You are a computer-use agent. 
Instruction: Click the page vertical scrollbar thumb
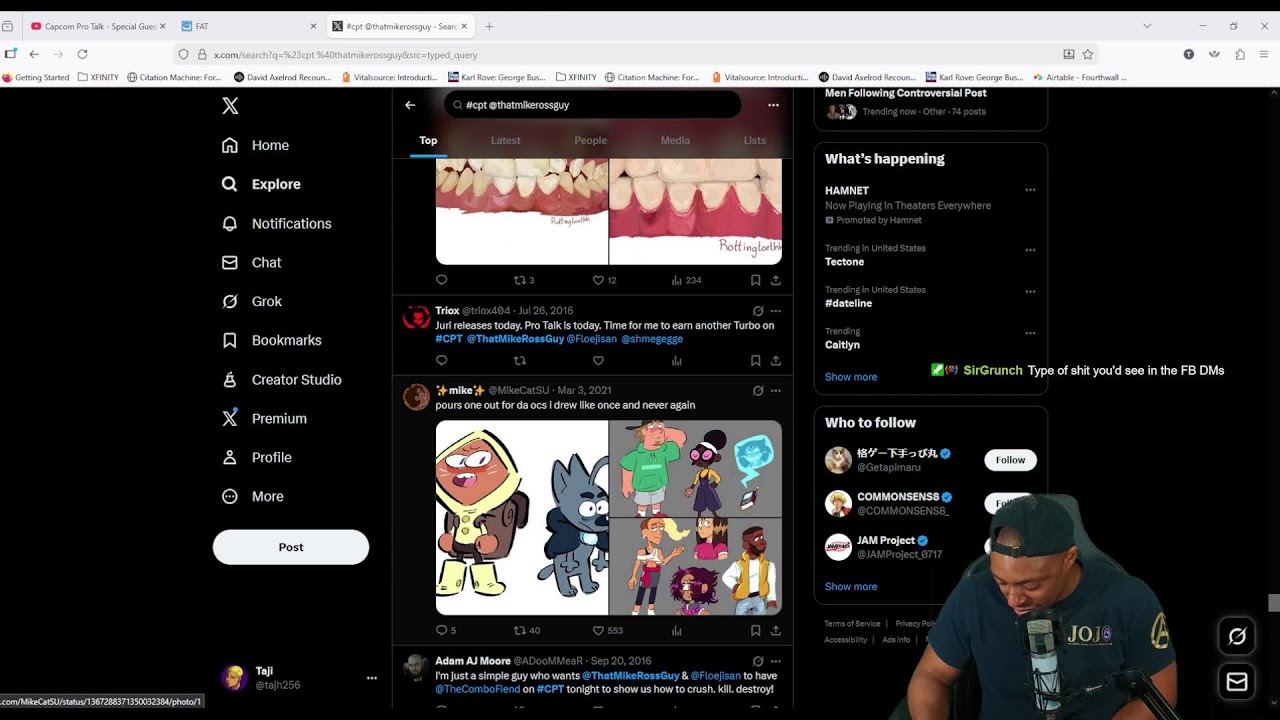coord(1273,602)
